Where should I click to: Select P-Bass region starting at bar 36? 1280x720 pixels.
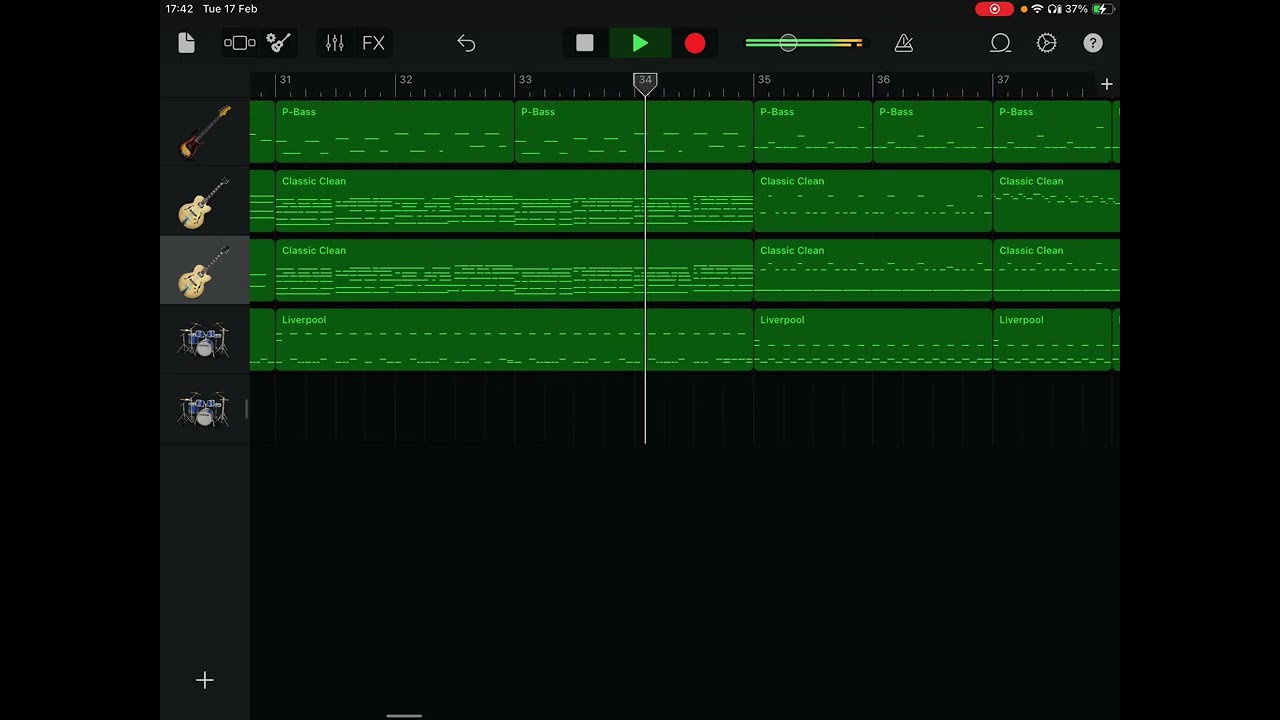[x=933, y=132]
